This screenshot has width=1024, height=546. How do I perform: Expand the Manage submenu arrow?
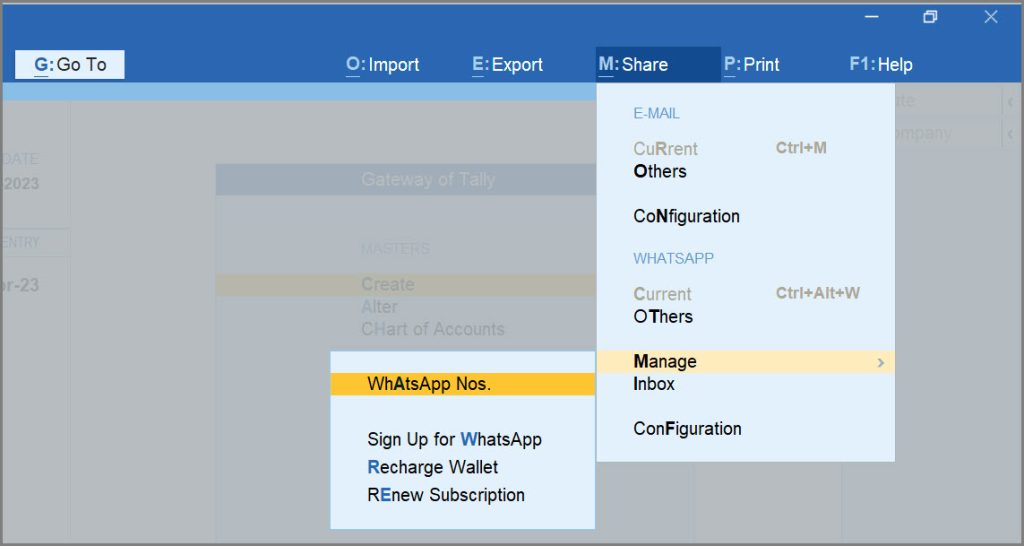click(x=880, y=362)
